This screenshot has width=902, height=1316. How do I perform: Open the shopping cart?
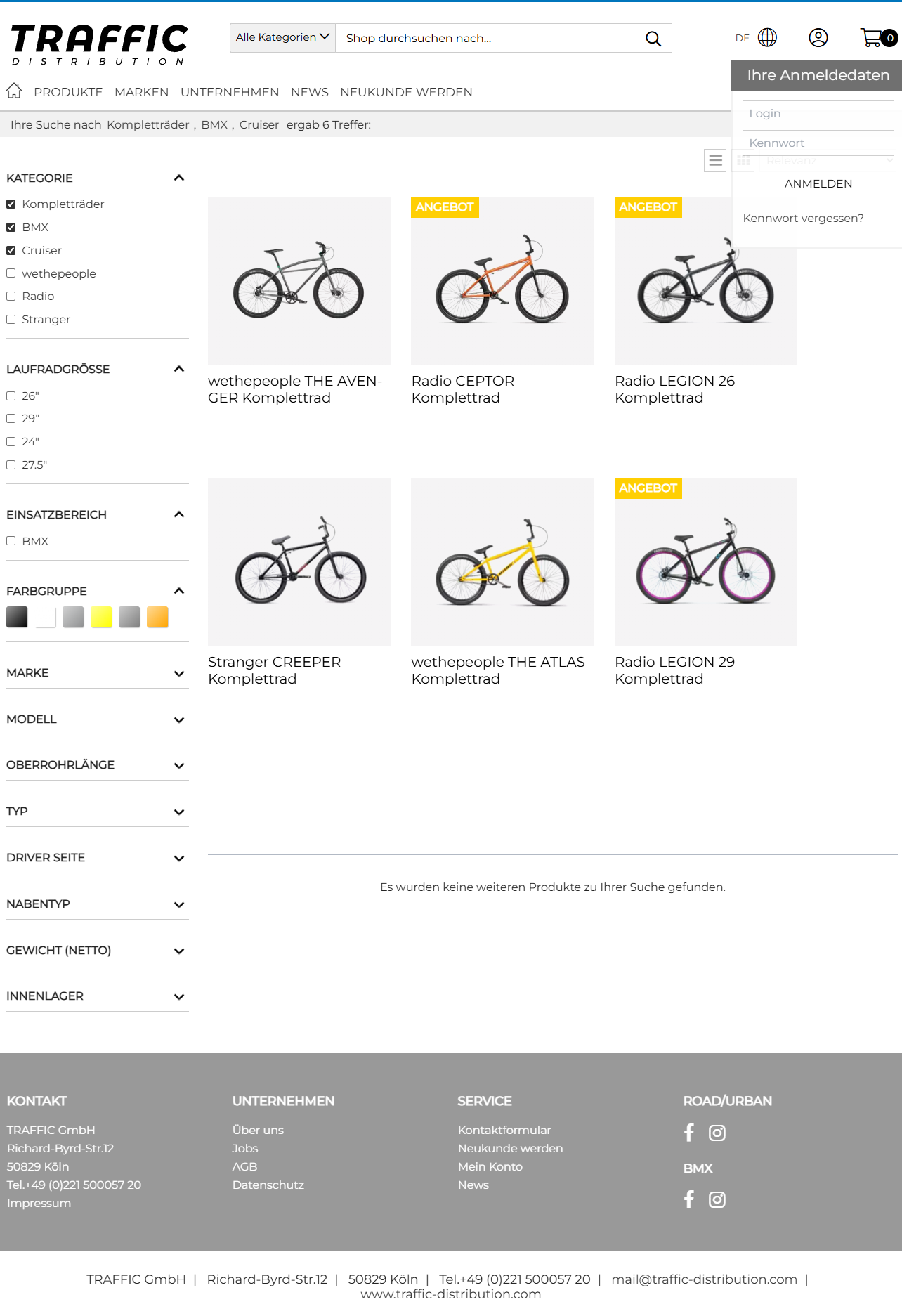(x=872, y=38)
